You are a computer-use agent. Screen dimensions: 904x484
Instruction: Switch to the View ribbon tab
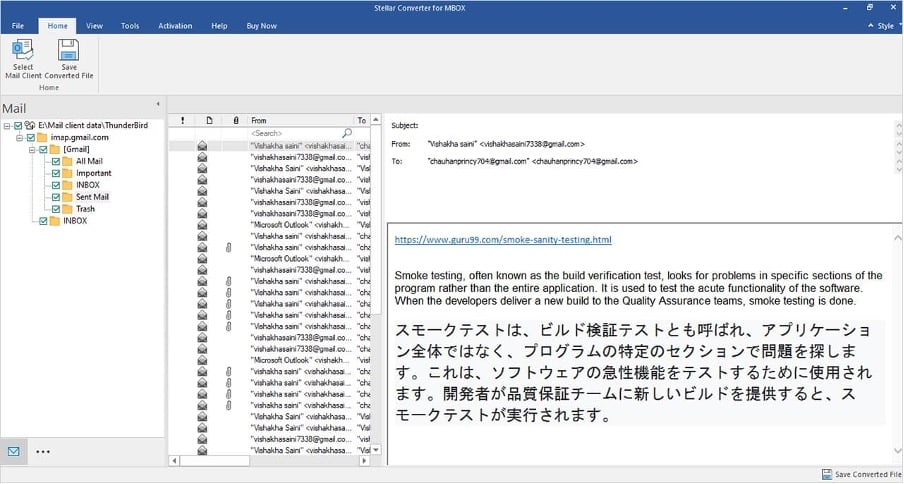[94, 26]
